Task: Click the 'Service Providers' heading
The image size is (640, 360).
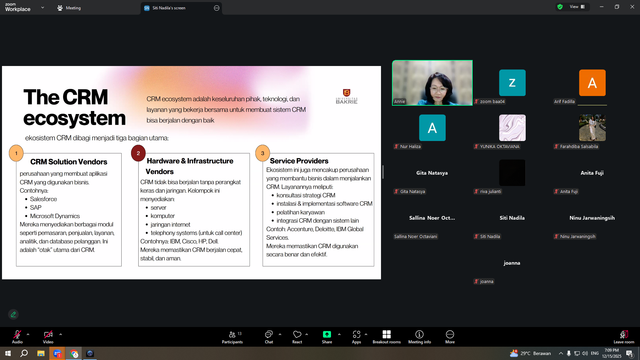Action: (299, 161)
